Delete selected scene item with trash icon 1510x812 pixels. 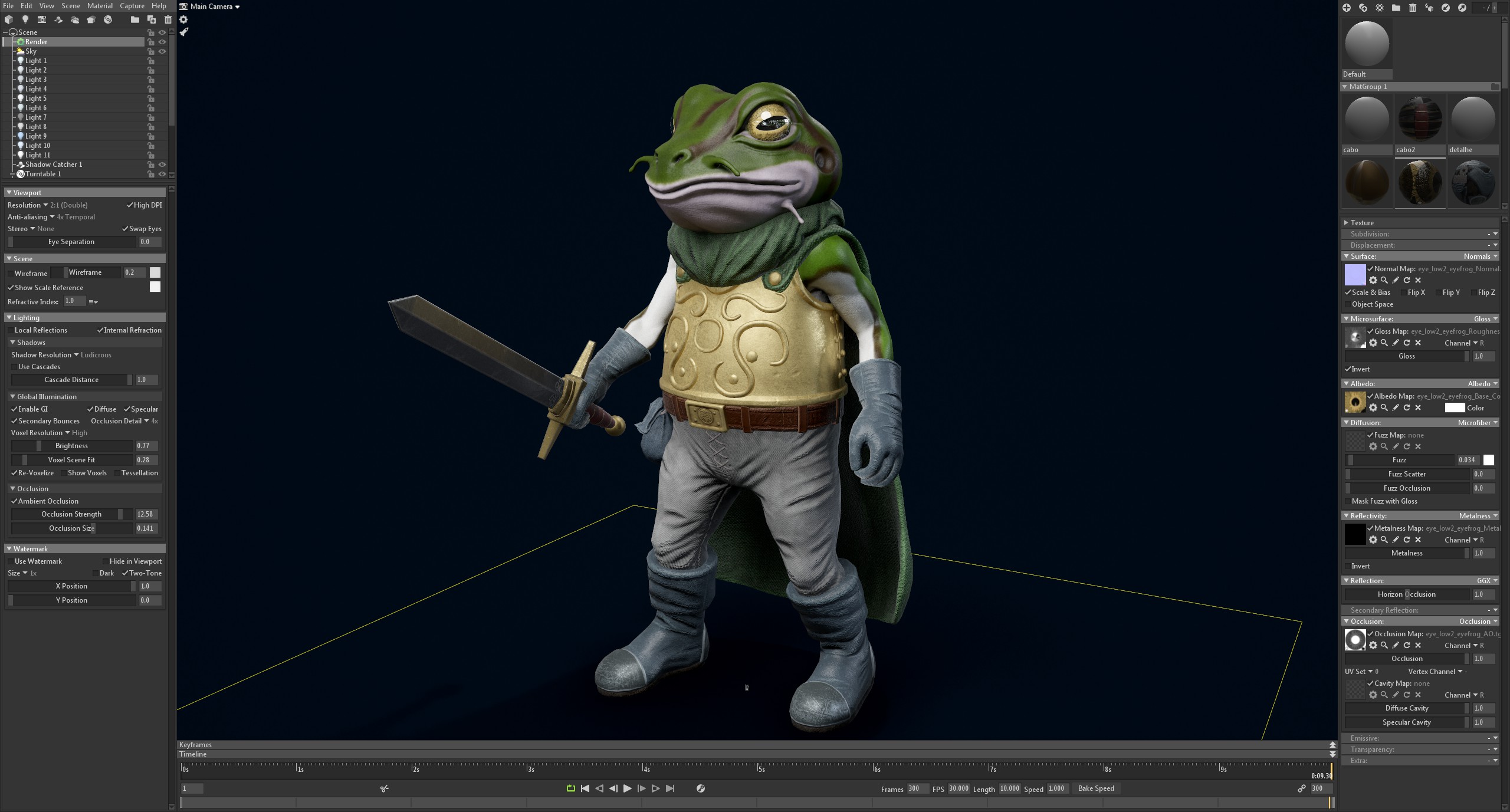click(x=168, y=19)
